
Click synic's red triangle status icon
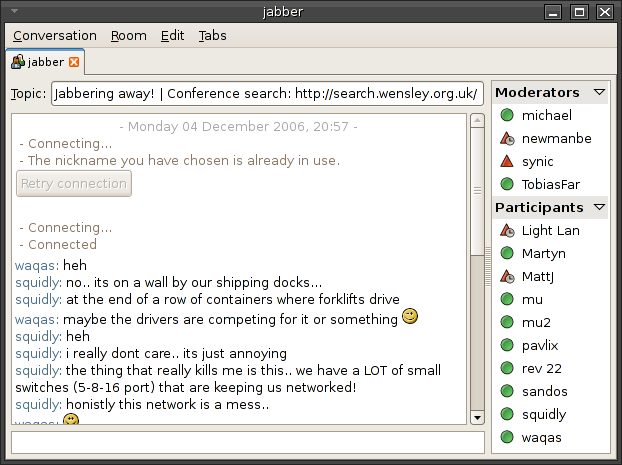507,161
